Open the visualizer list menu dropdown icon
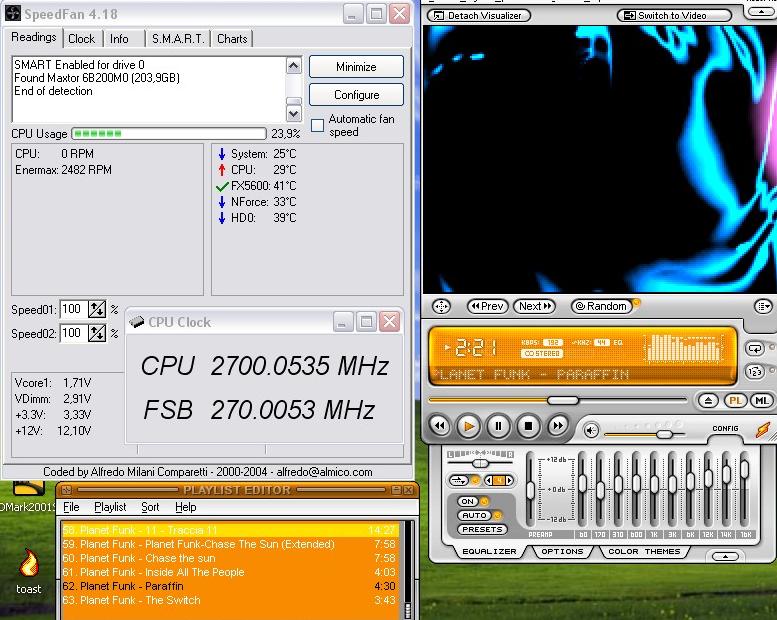 coord(763,306)
